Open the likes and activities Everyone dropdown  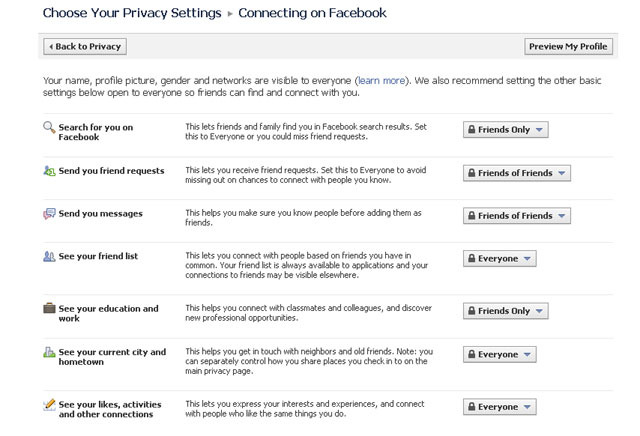coord(499,407)
